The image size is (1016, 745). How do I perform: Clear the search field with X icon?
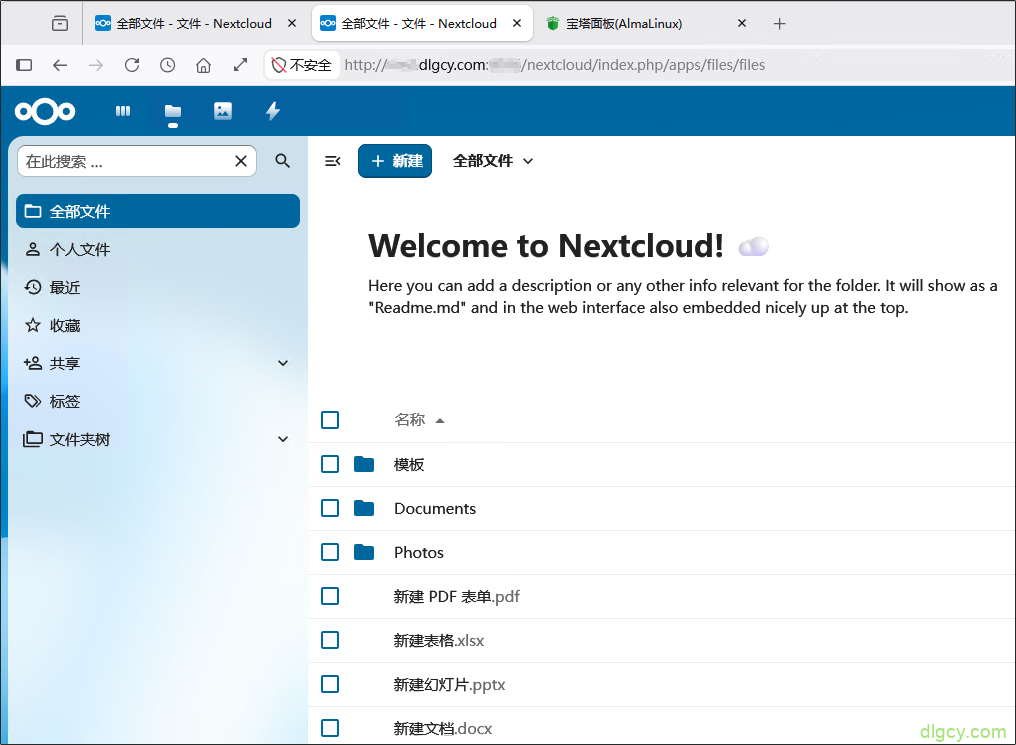click(241, 161)
